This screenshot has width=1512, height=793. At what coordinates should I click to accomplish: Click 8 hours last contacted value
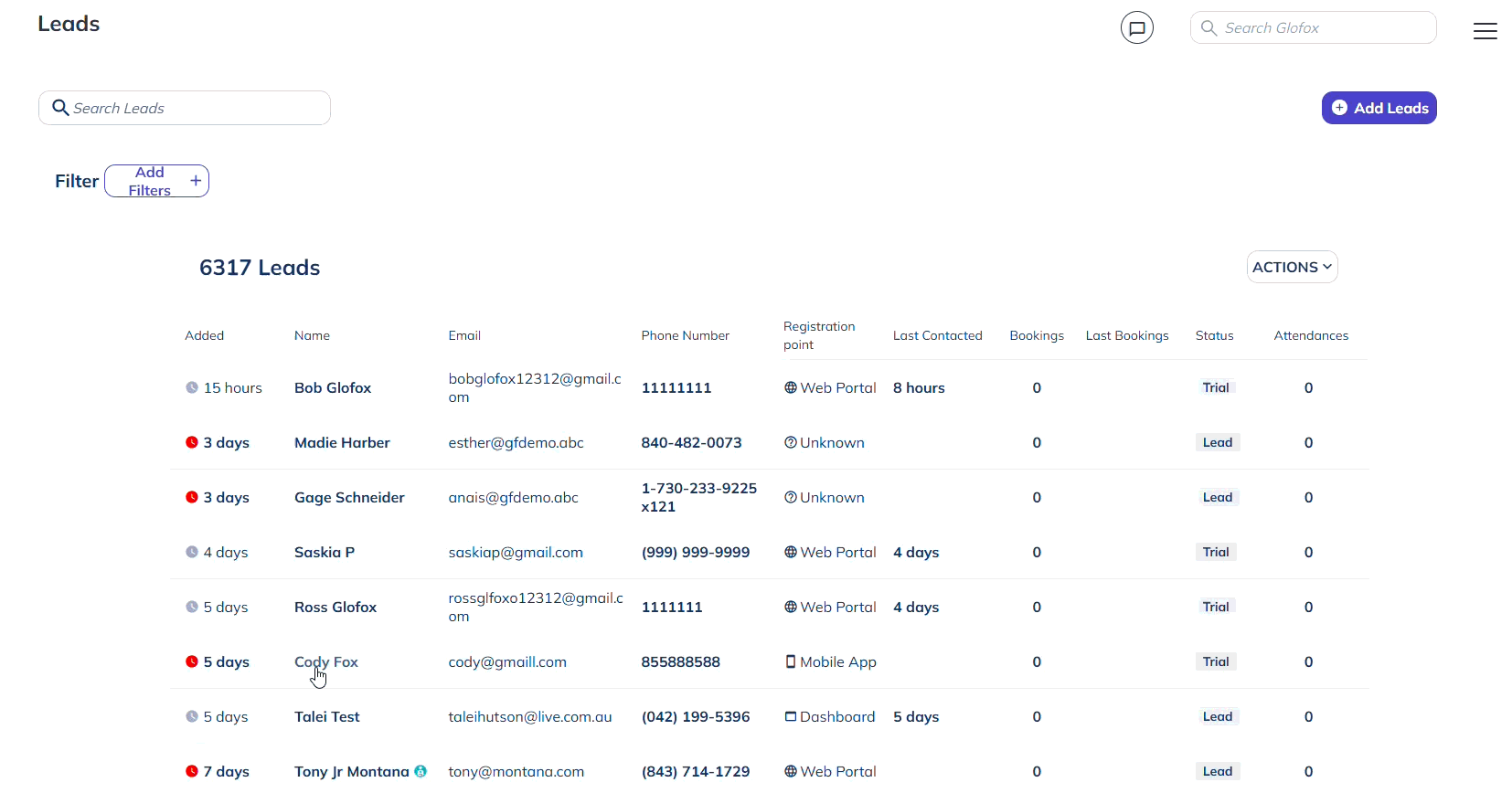(919, 387)
